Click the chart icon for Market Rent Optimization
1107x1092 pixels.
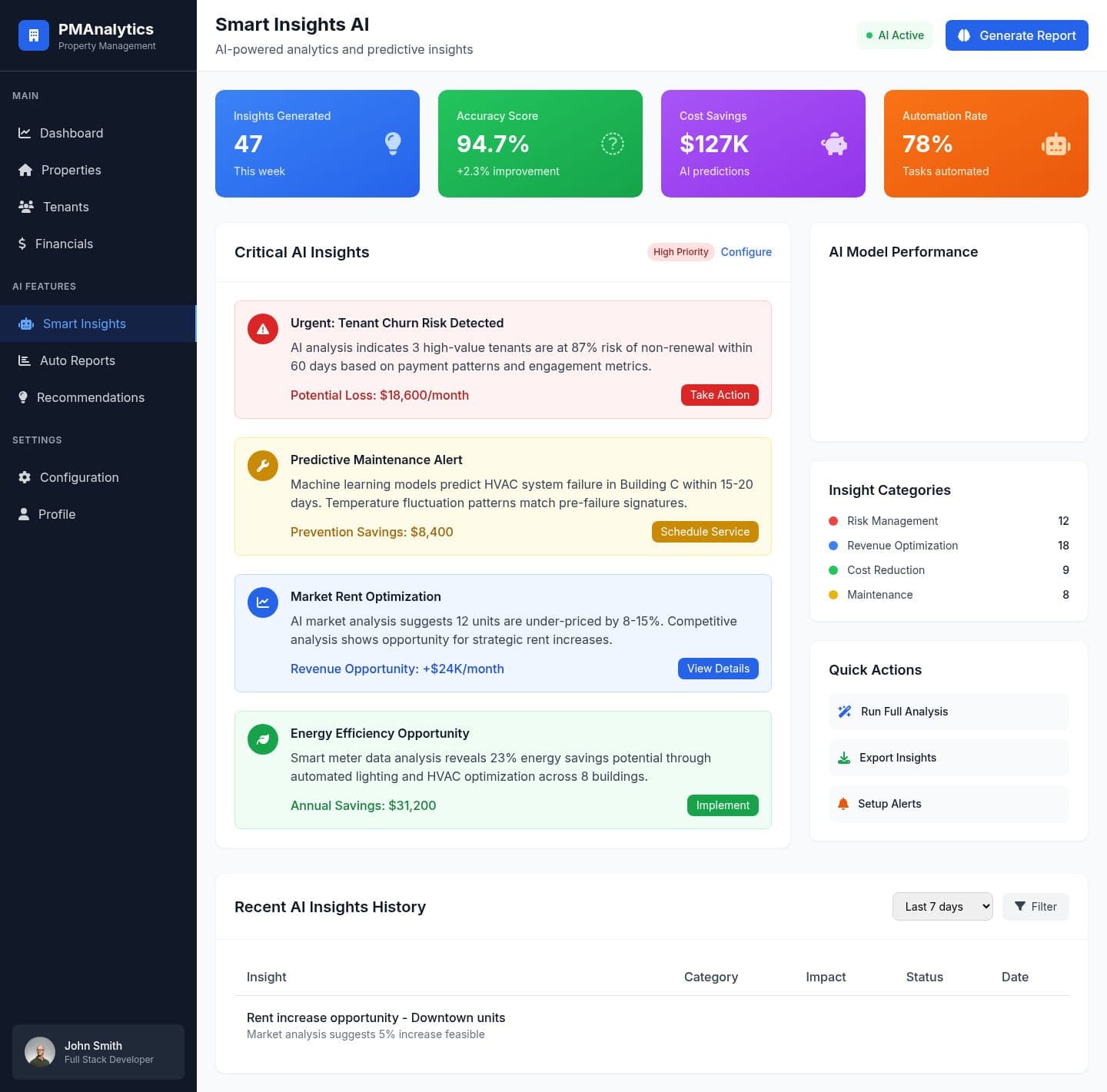pos(263,602)
